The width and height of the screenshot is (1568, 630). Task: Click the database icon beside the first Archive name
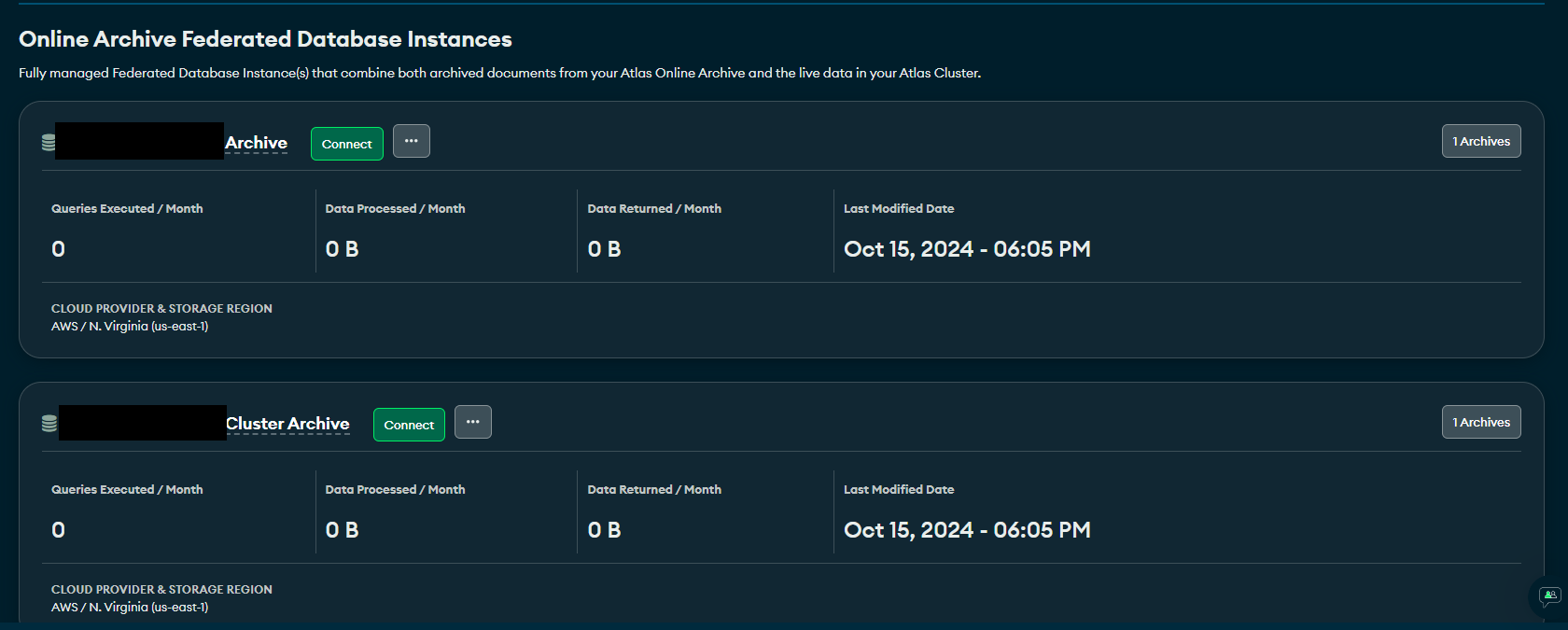pos(49,143)
